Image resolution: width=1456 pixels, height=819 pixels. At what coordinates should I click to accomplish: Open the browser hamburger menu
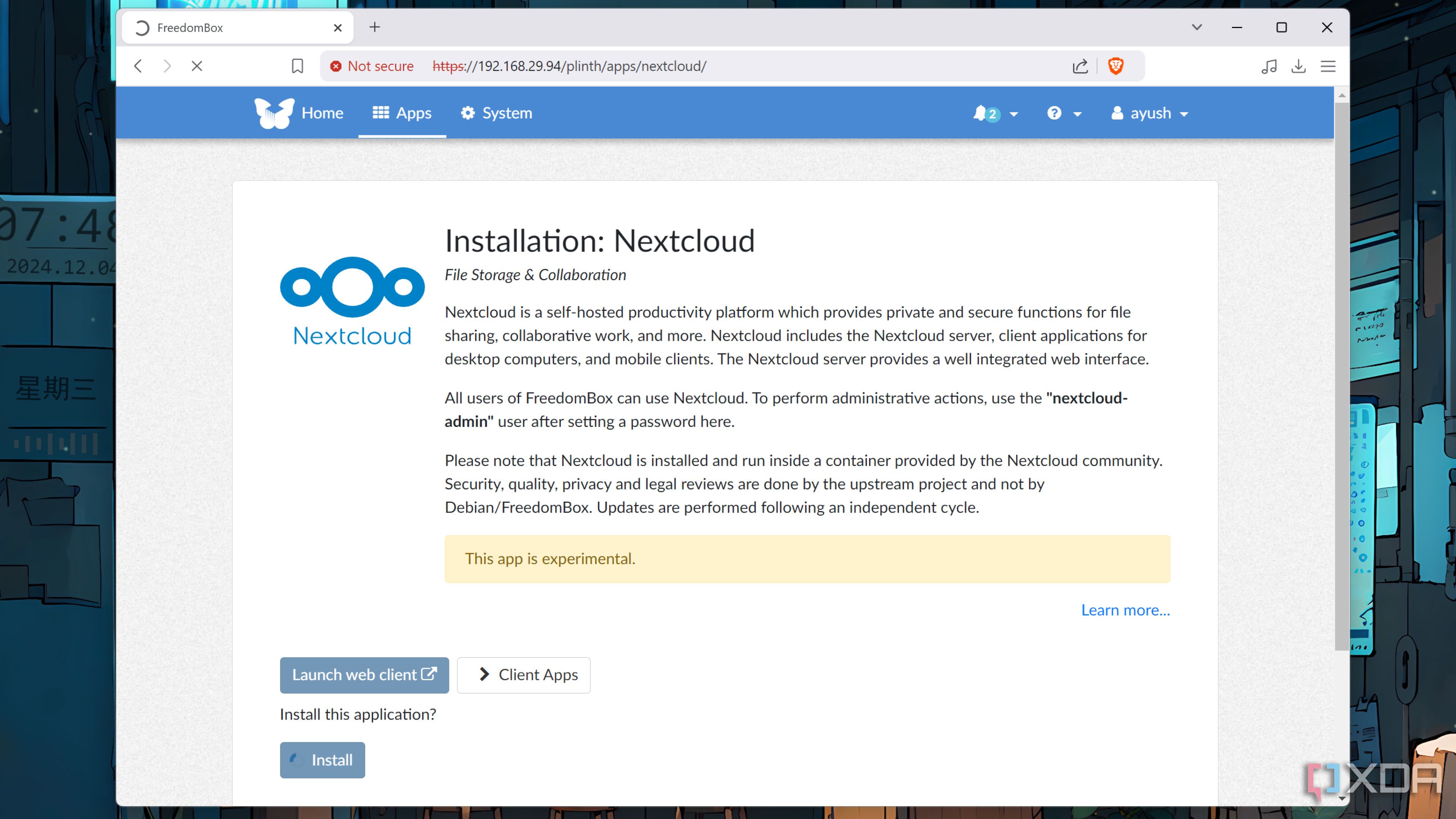[1328, 66]
